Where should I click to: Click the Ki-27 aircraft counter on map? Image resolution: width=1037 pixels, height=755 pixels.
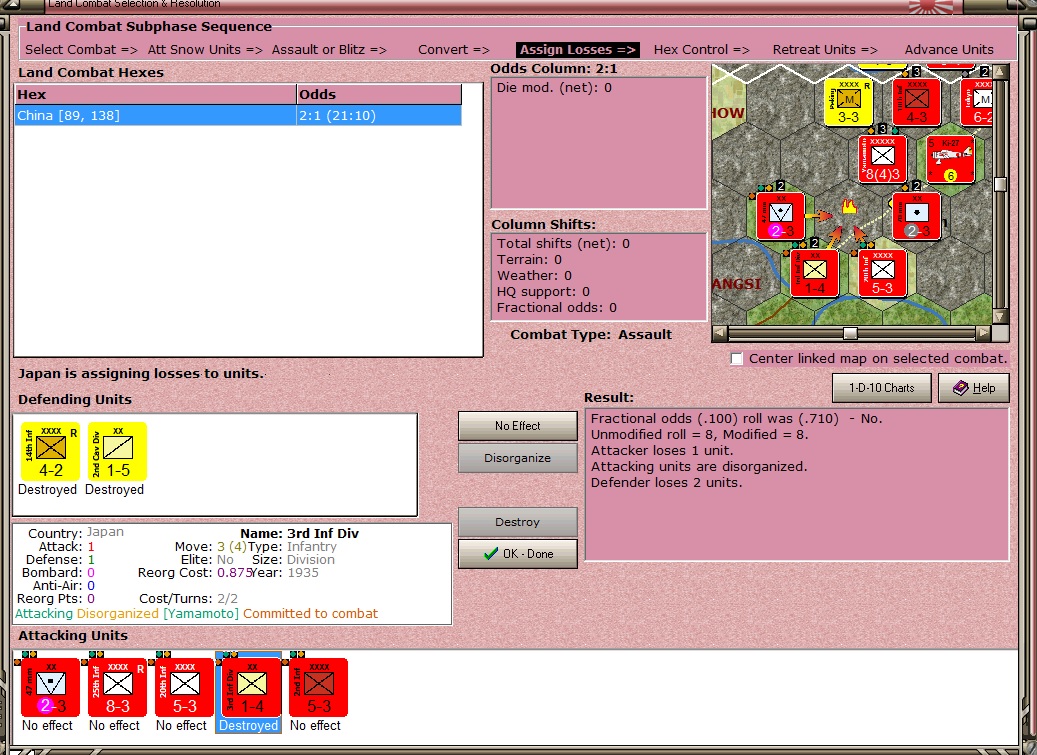click(950, 159)
